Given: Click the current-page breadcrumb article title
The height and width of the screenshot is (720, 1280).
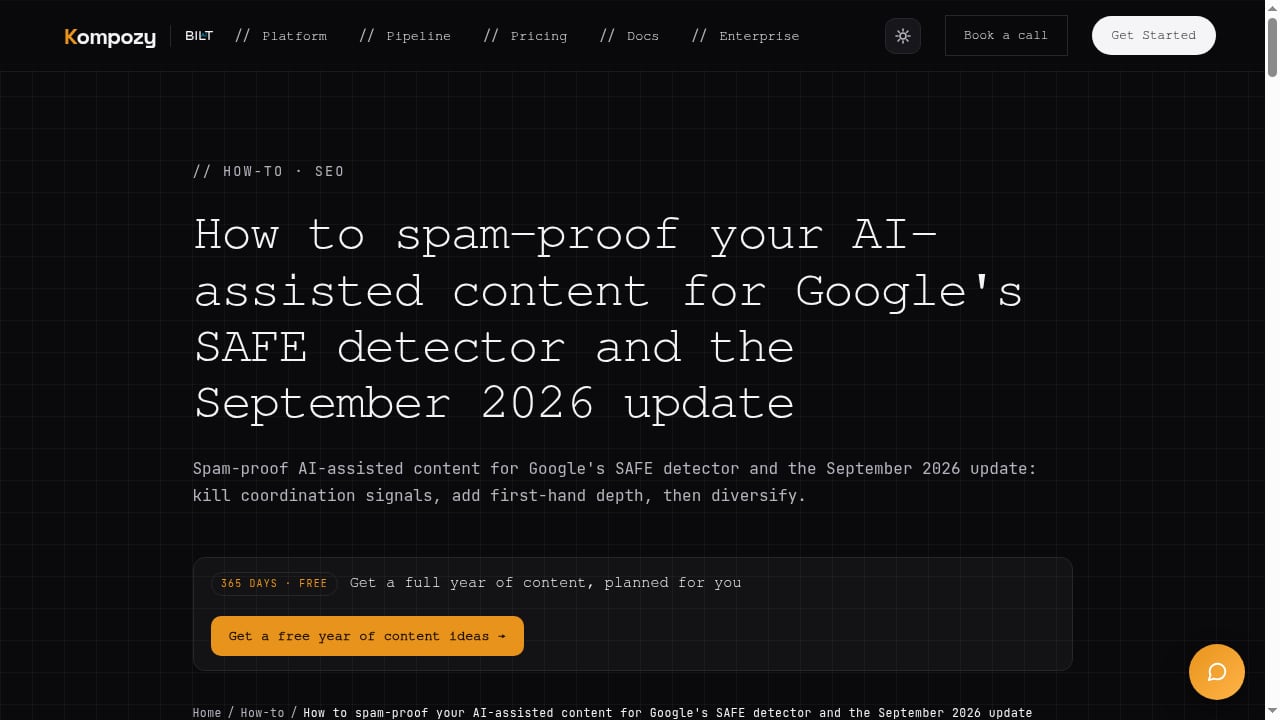Looking at the screenshot, I should point(668,713).
